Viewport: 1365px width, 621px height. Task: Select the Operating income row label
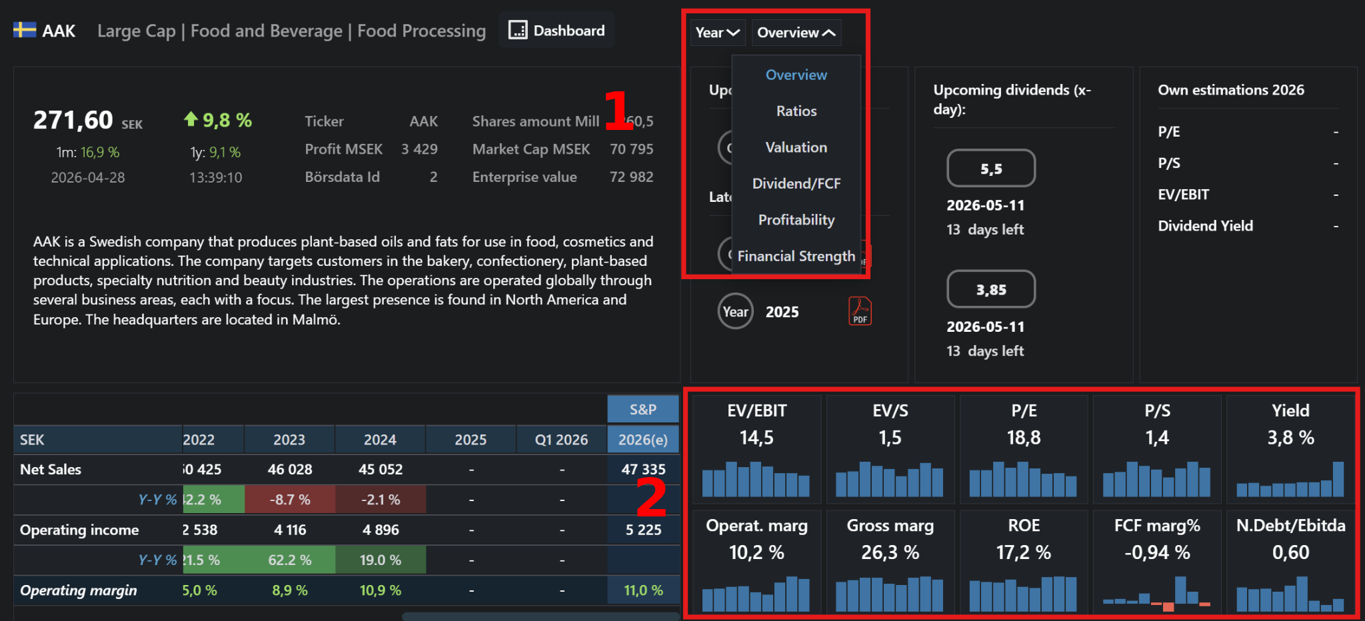pos(79,530)
